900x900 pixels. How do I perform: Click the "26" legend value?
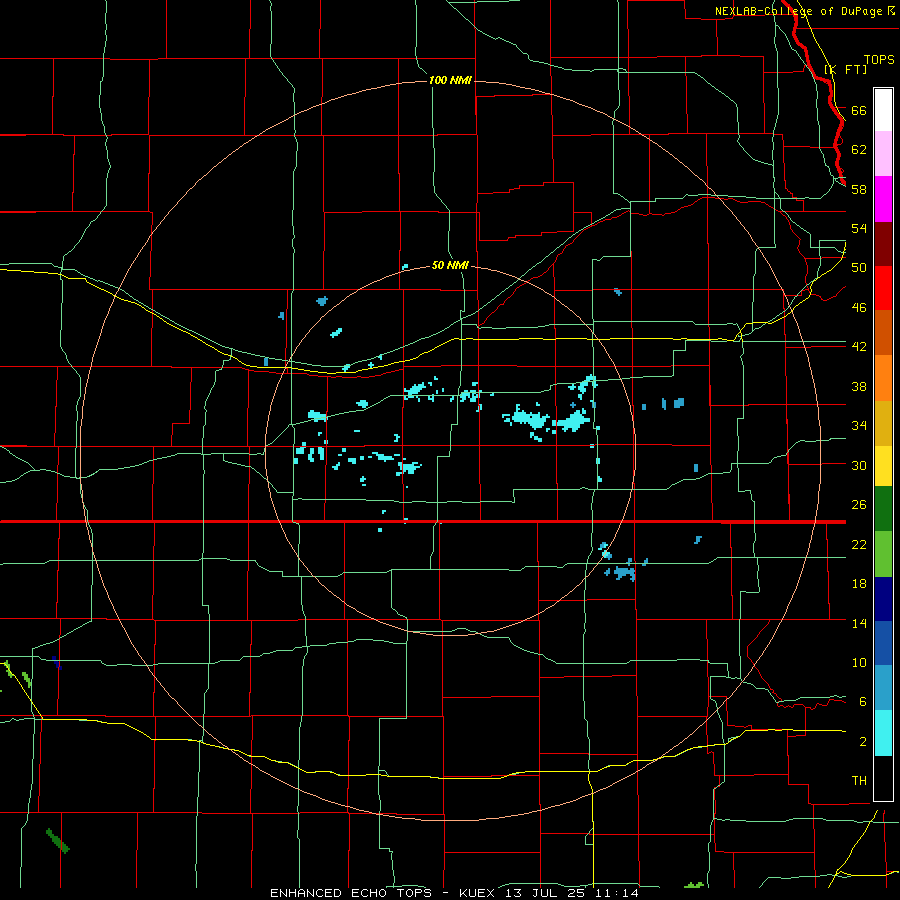(859, 505)
